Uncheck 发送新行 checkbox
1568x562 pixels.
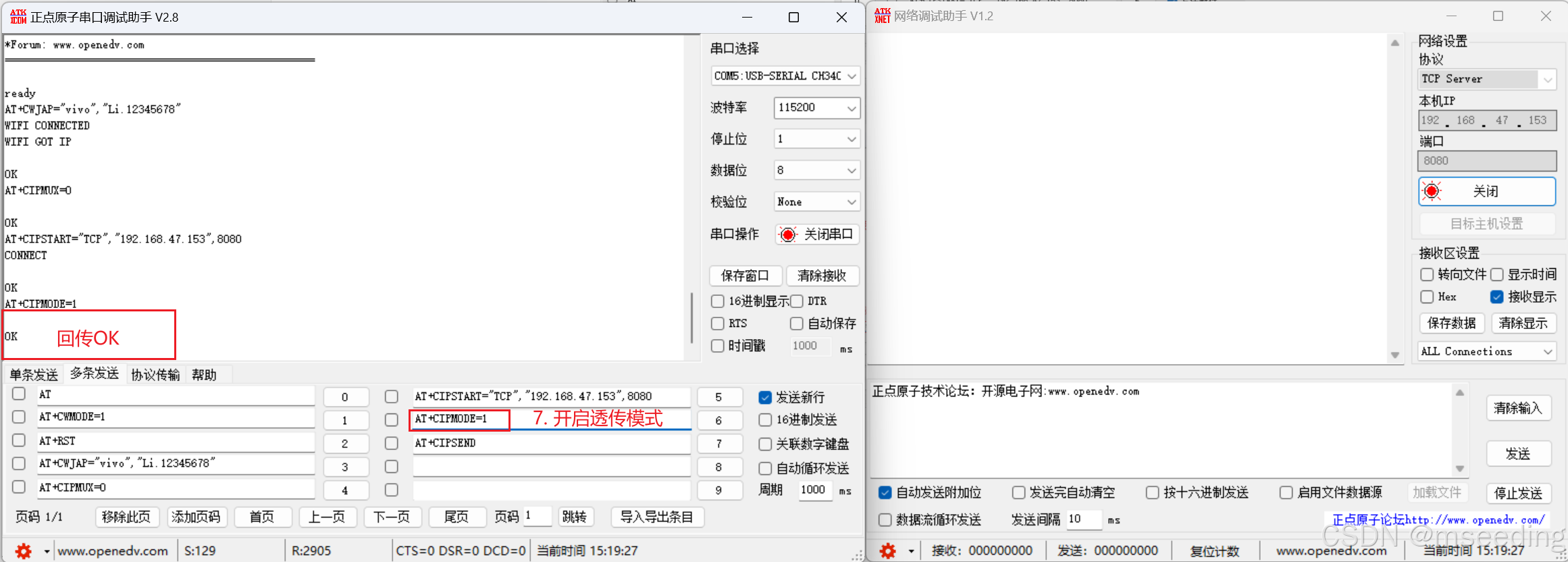pyautogui.click(x=765, y=397)
